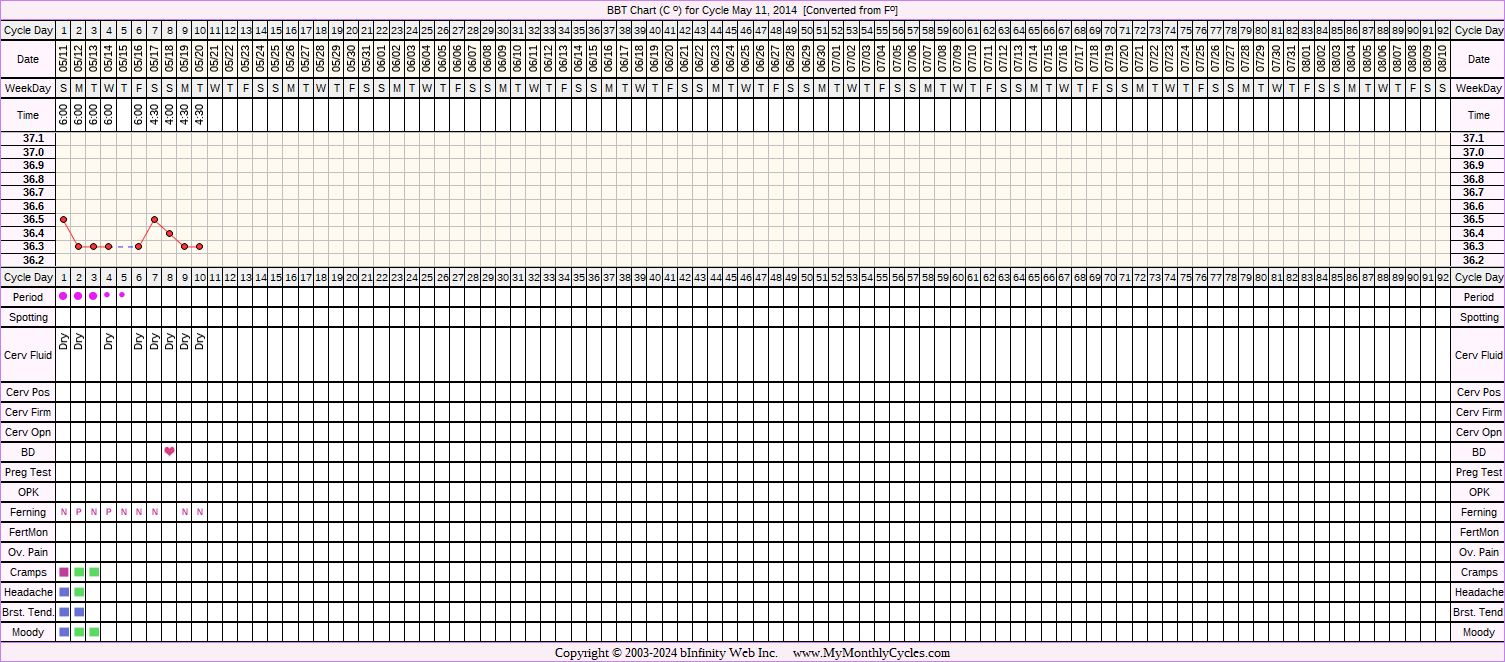Click the green Cramps square on day 3
The height and width of the screenshot is (662, 1505).
click(94, 572)
